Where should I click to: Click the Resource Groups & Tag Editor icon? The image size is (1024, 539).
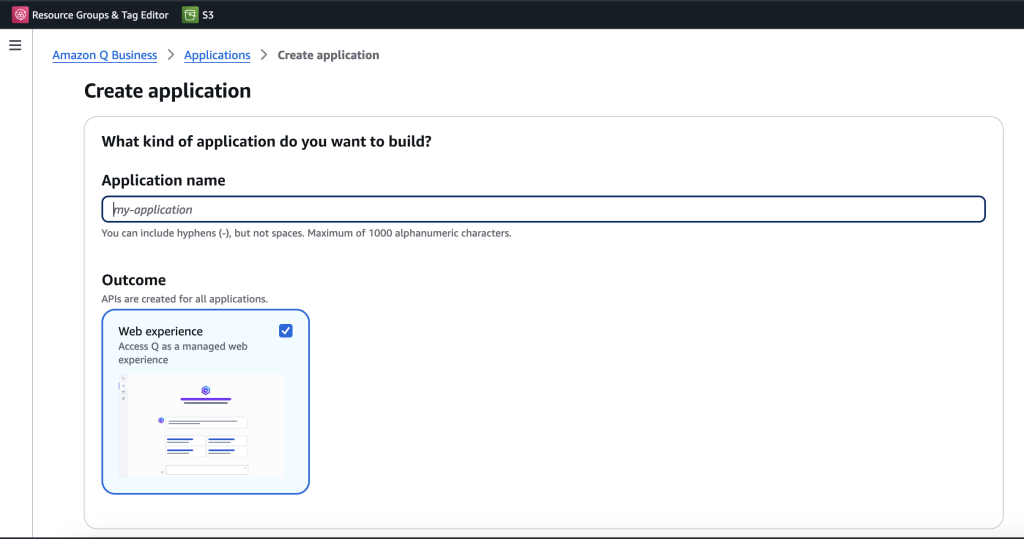click(20, 14)
